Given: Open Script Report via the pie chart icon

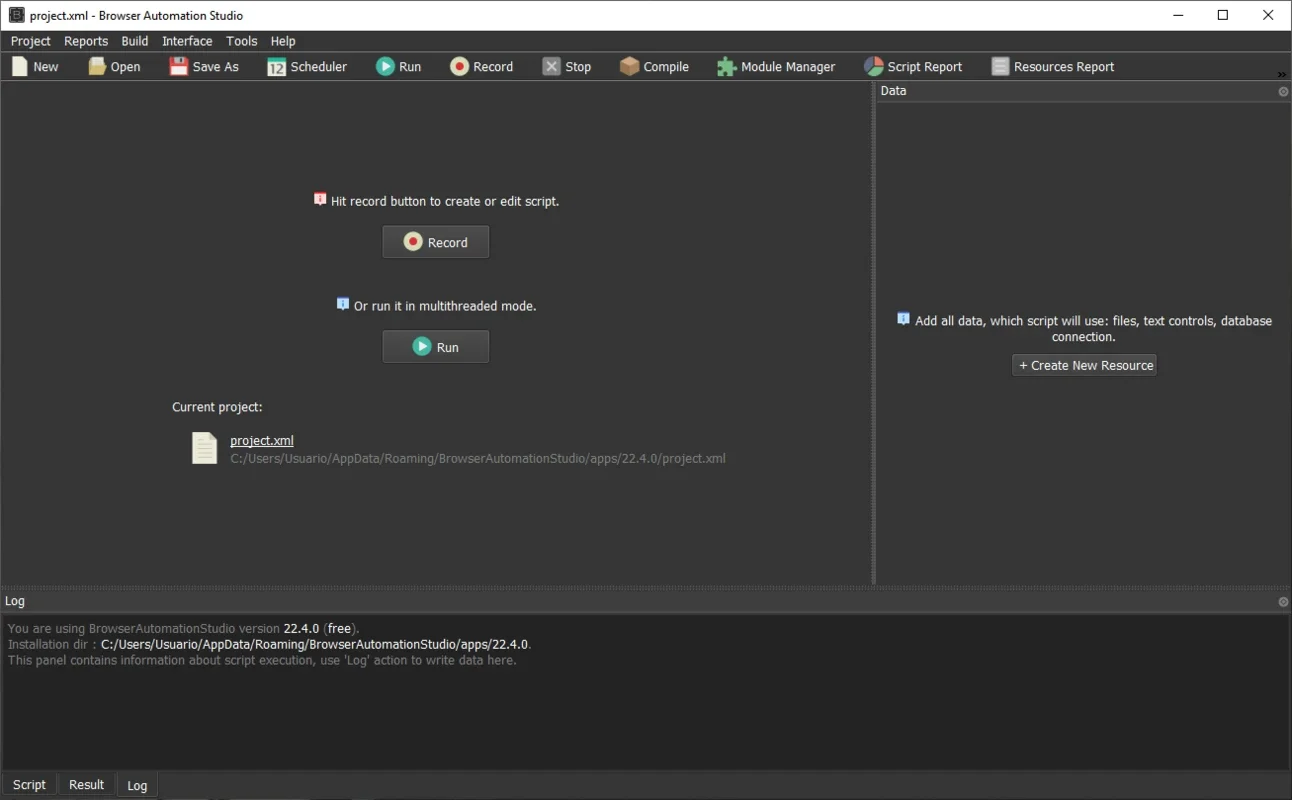Looking at the screenshot, I should click(x=873, y=66).
